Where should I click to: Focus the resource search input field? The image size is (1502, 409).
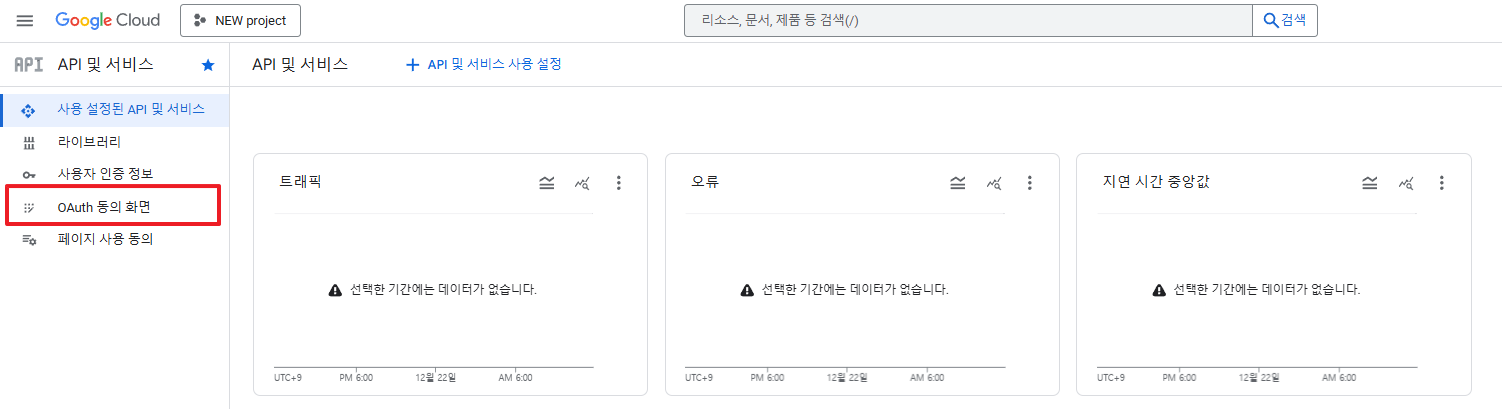(x=967, y=20)
